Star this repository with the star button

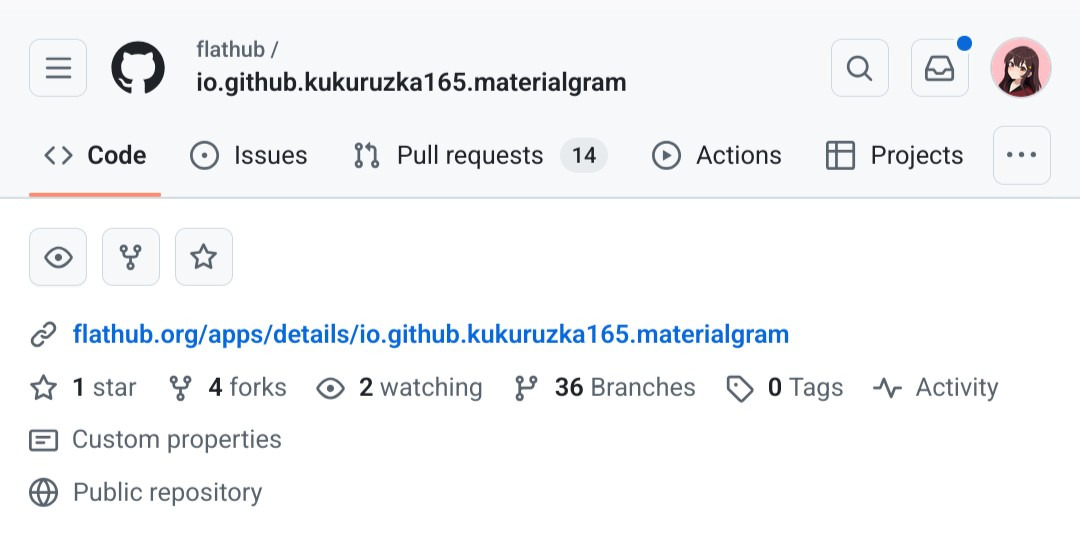tap(204, 257)
